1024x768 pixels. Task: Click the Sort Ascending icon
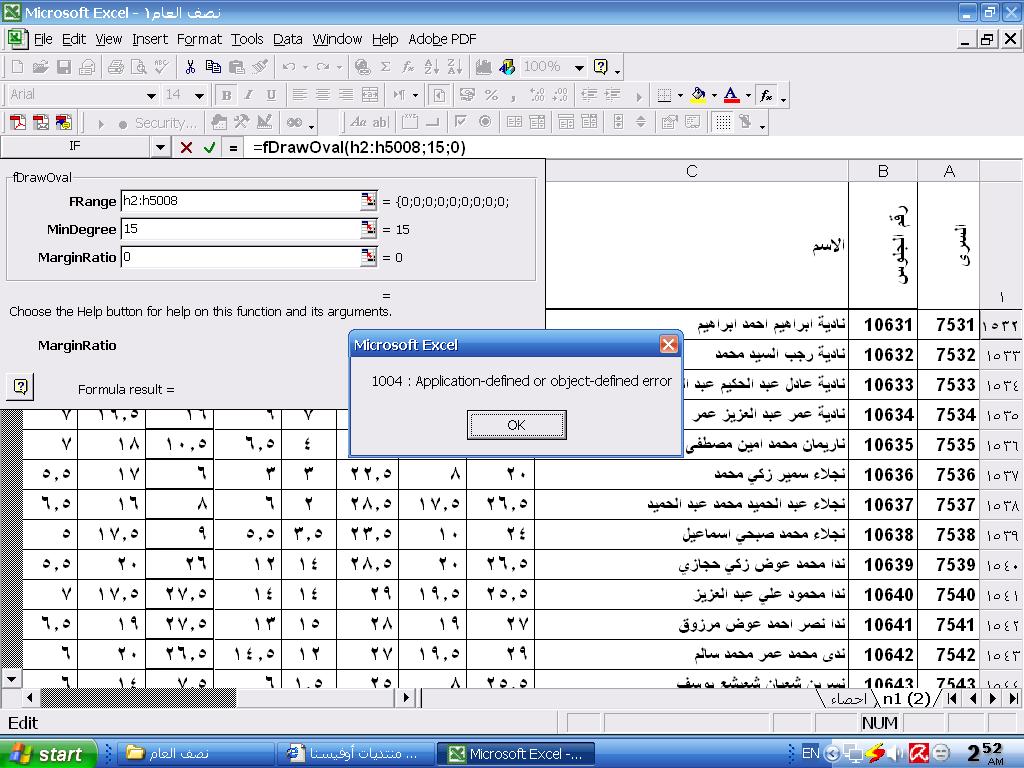[x=431, y=67]
